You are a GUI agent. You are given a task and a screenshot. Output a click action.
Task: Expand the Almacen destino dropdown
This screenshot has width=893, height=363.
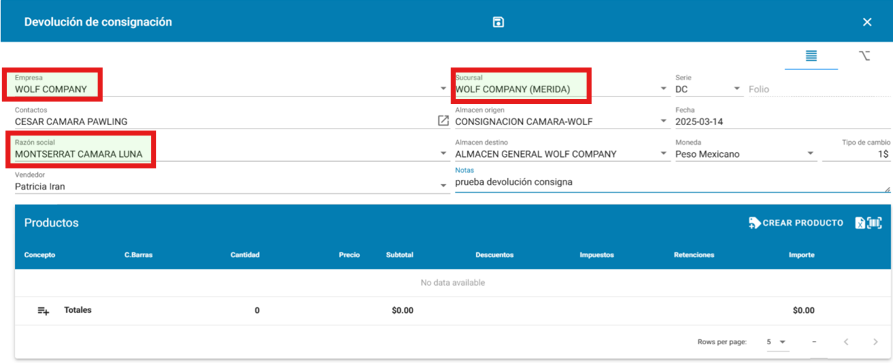[663, 154]
